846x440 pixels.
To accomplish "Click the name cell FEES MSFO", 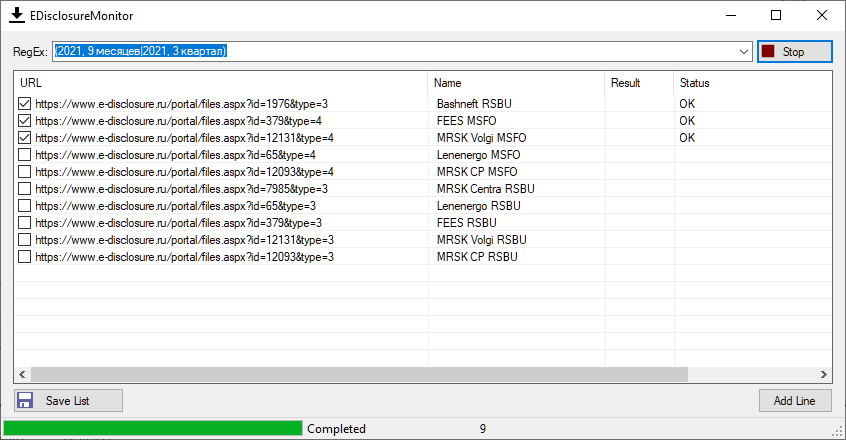I will (x=466, y=121).
